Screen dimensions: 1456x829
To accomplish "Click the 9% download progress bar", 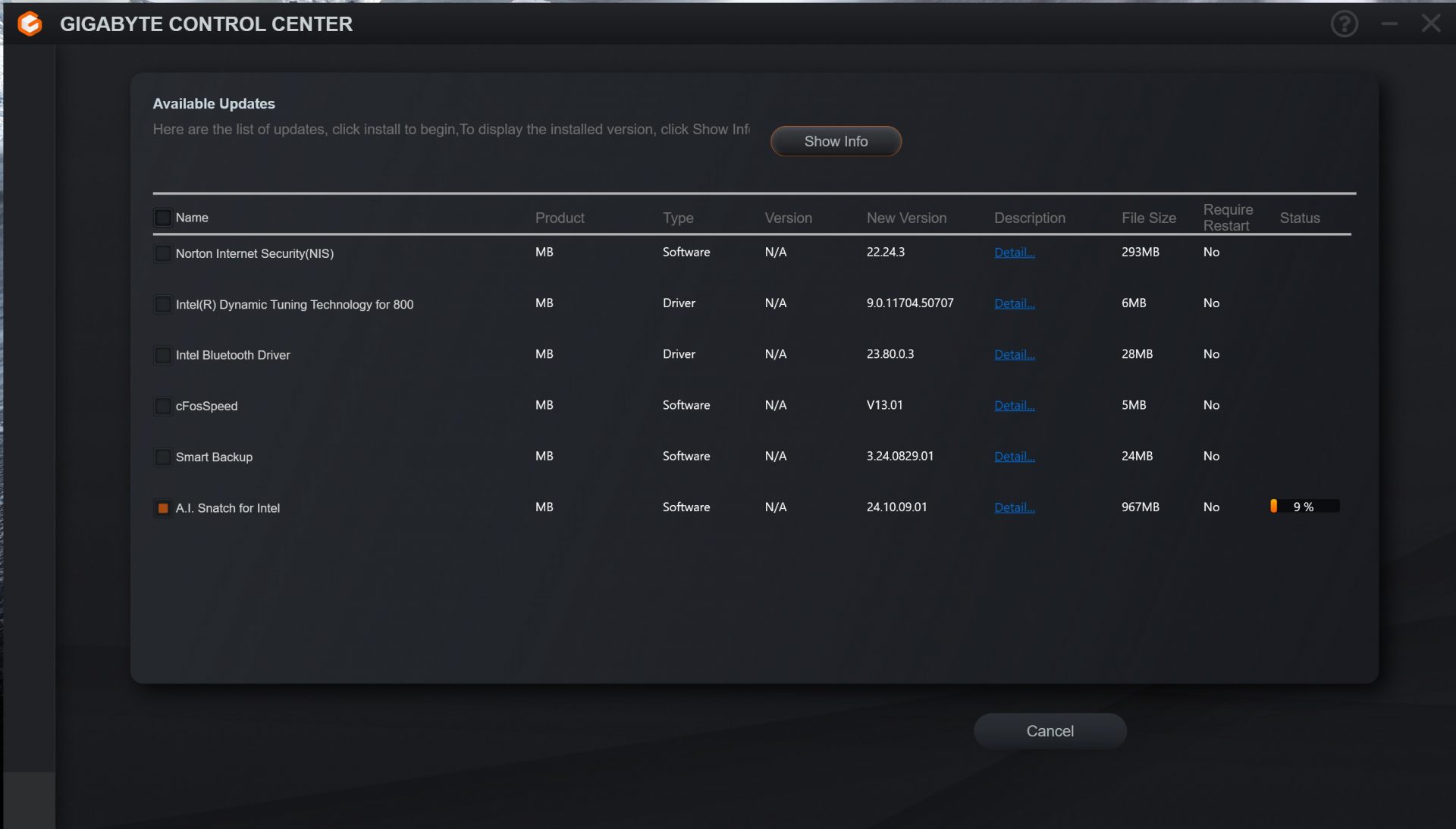I will click(x=1304, y=507).
